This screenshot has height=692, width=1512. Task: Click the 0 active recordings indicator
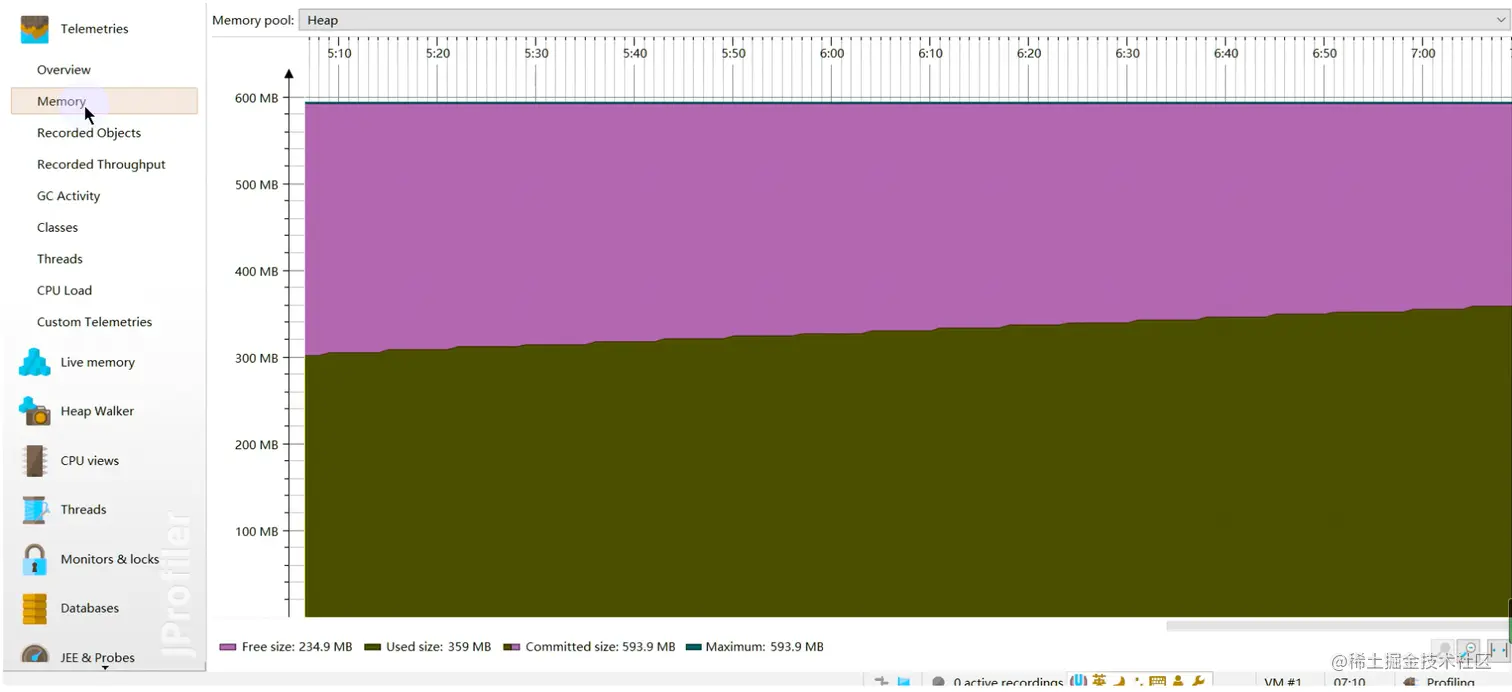[x=1007, y=681]
